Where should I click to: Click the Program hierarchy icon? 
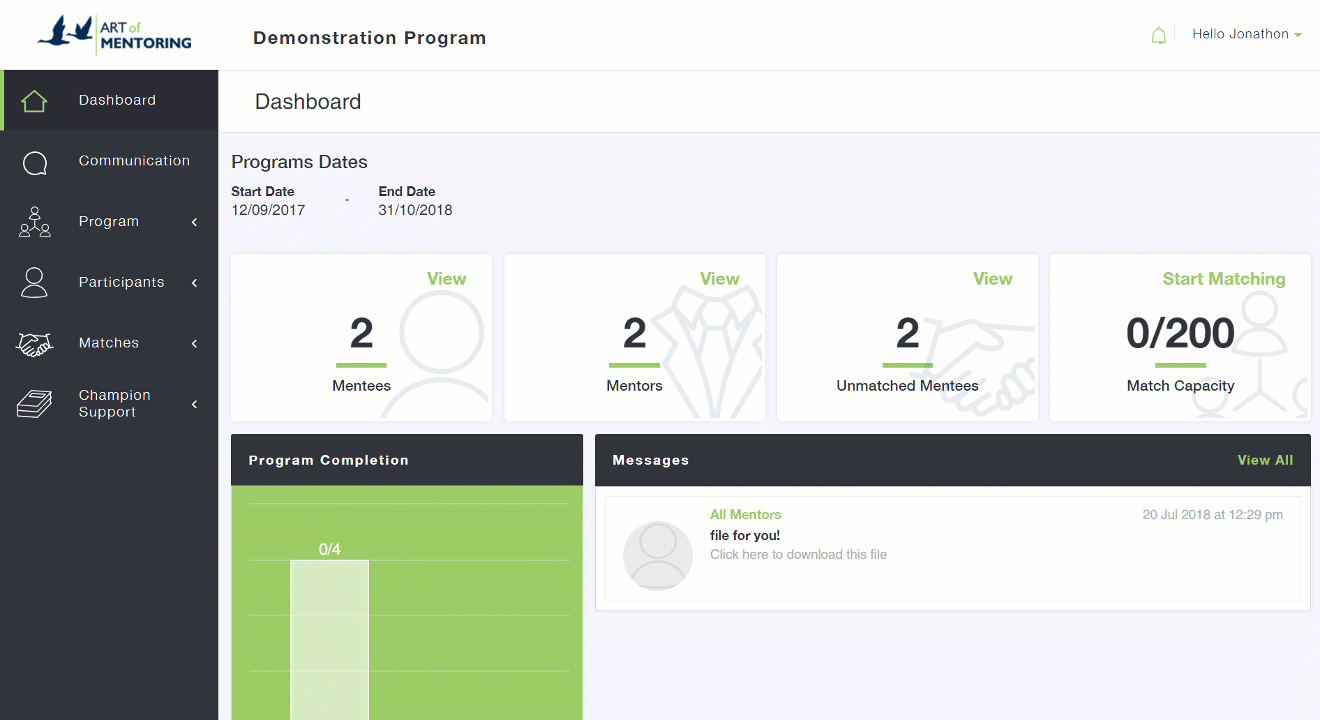click(34, 222)
